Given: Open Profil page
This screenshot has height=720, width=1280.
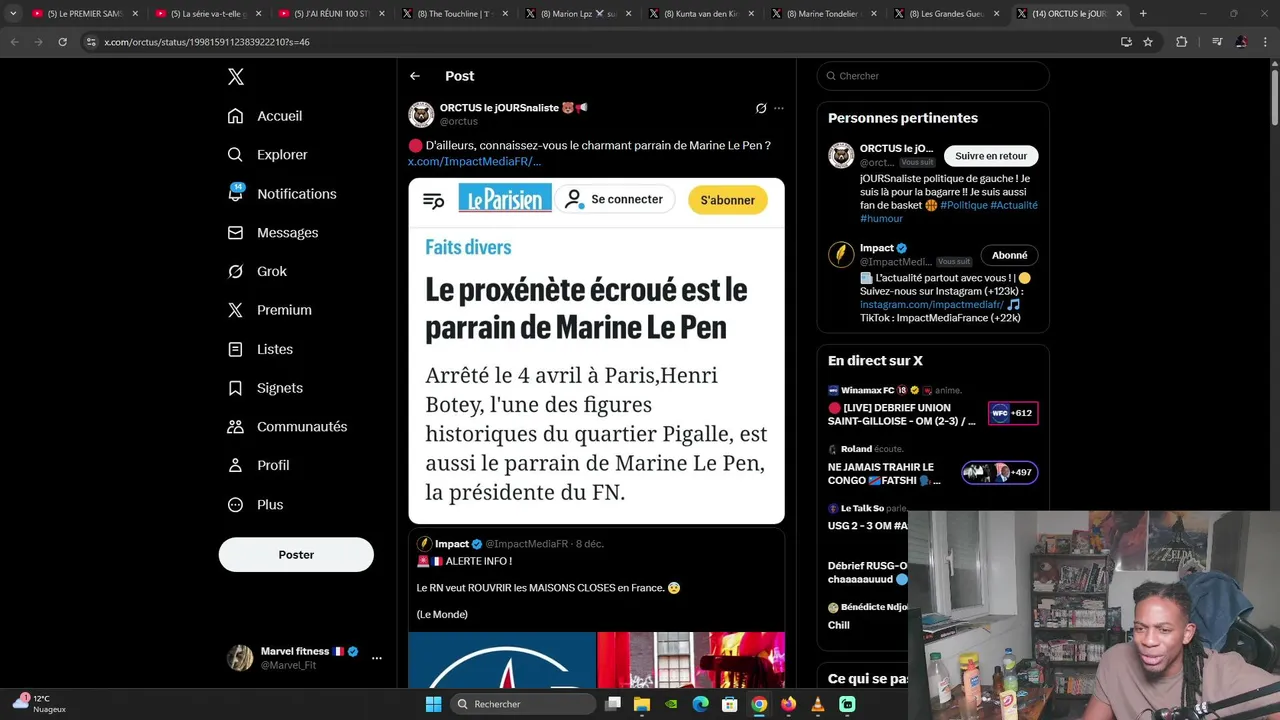Looking at the screenshot, I should coord(258,466).
